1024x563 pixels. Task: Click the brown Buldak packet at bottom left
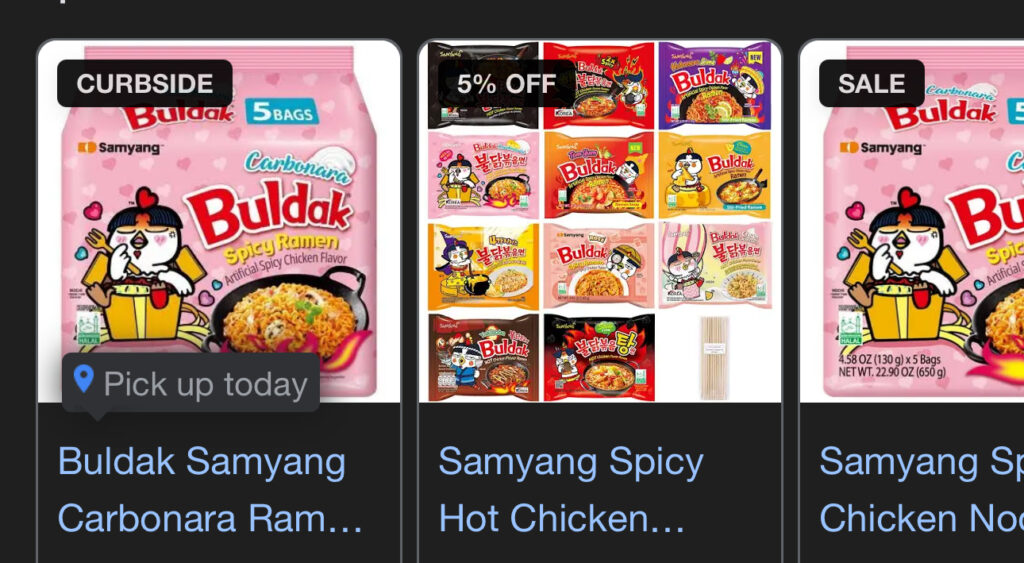tap(484, 357)
